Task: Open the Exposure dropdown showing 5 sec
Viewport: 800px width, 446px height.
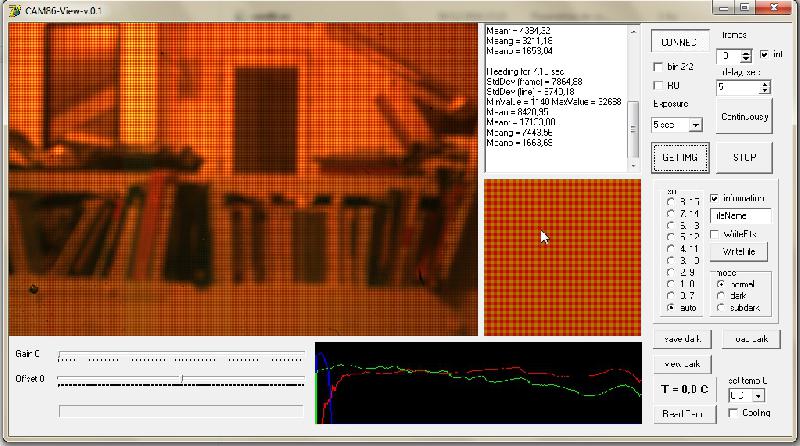Action: click(x=695, y=125)
